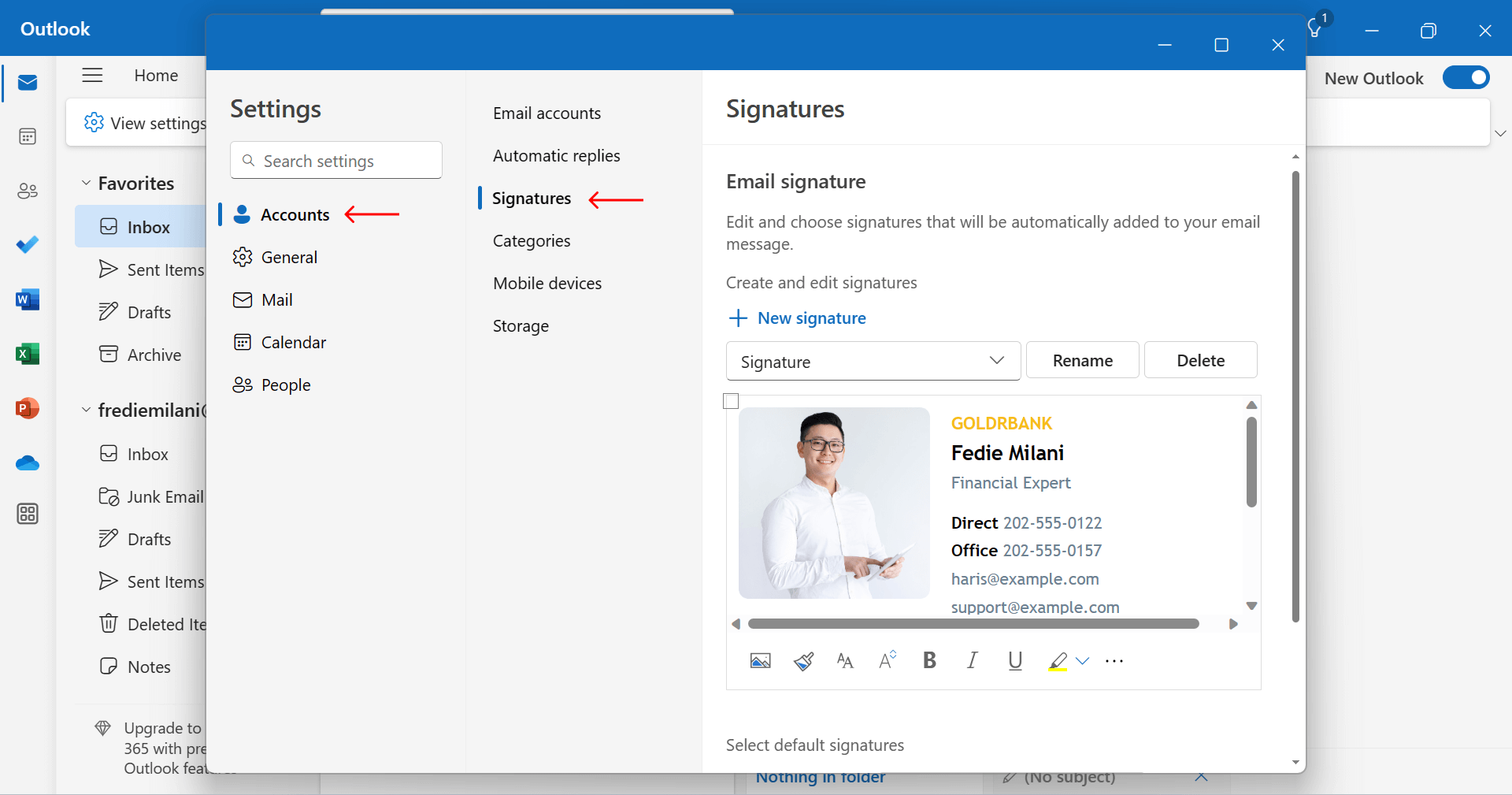Viewport: 1512px width, 795px height.
Task: Underline the selected signature text
Action: pyautogui.click(x=1014, y=661)
